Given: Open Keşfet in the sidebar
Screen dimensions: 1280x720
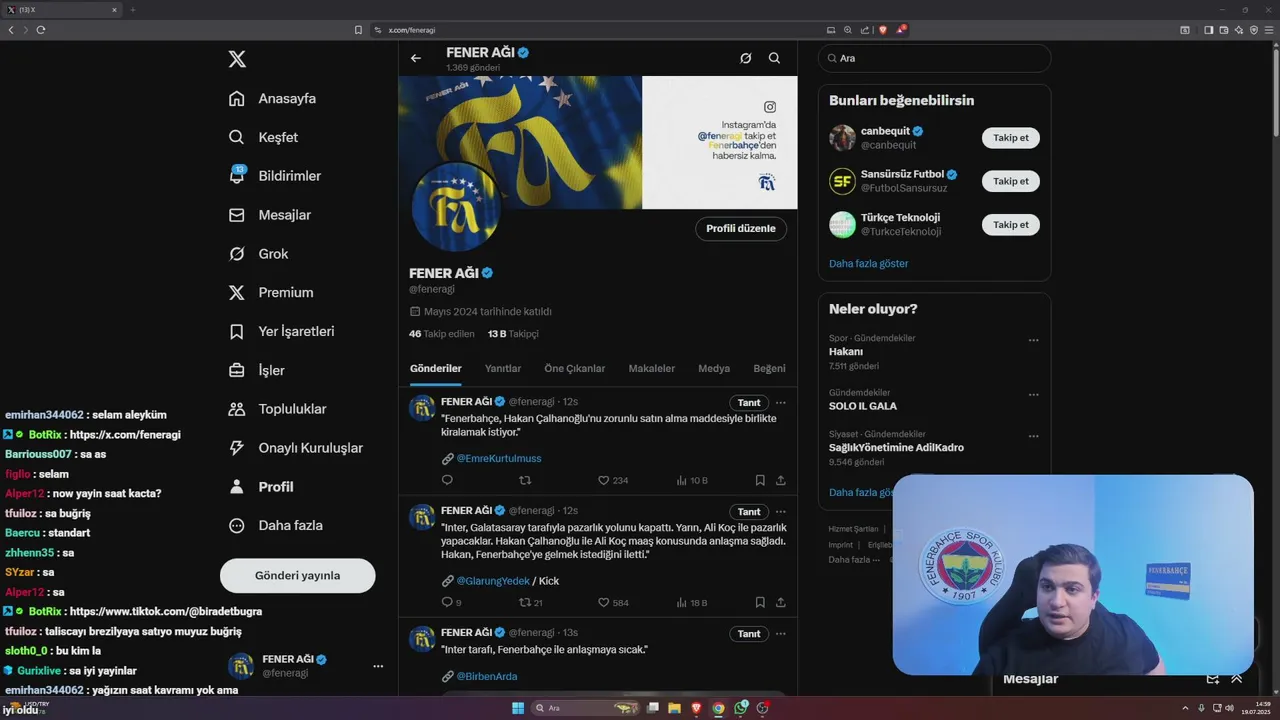Looking at the screenshot, I should coord(263,137).
